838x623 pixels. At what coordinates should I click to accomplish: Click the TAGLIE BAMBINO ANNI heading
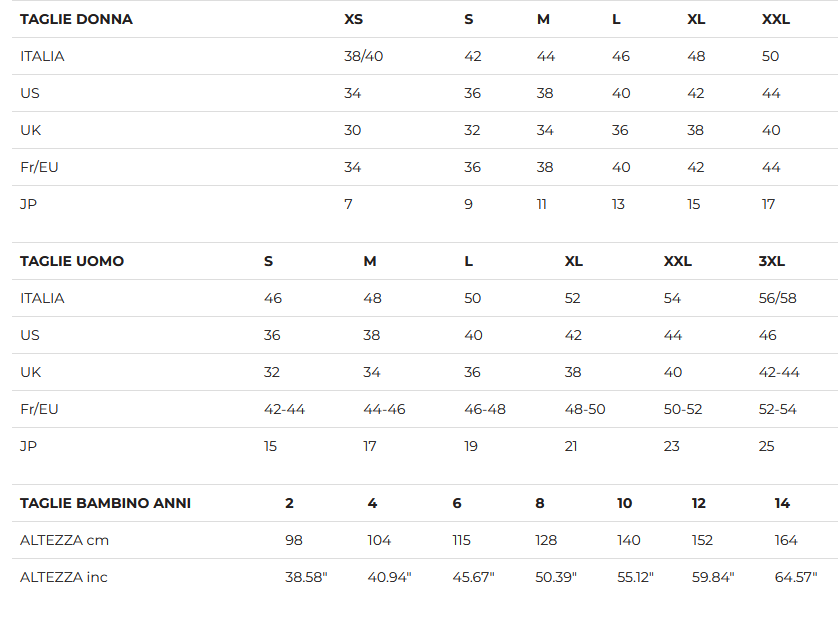click(105, 503)
